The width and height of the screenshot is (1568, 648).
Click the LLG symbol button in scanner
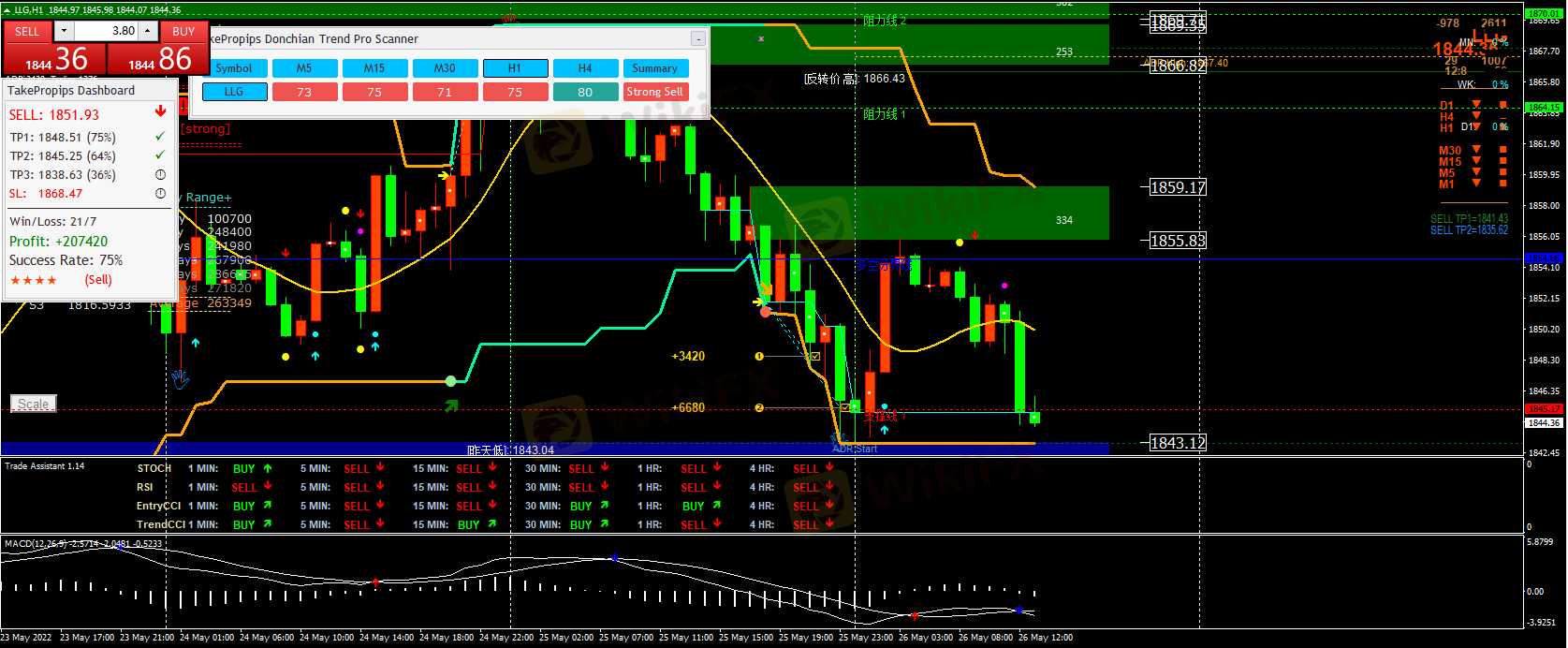(234, 92)
